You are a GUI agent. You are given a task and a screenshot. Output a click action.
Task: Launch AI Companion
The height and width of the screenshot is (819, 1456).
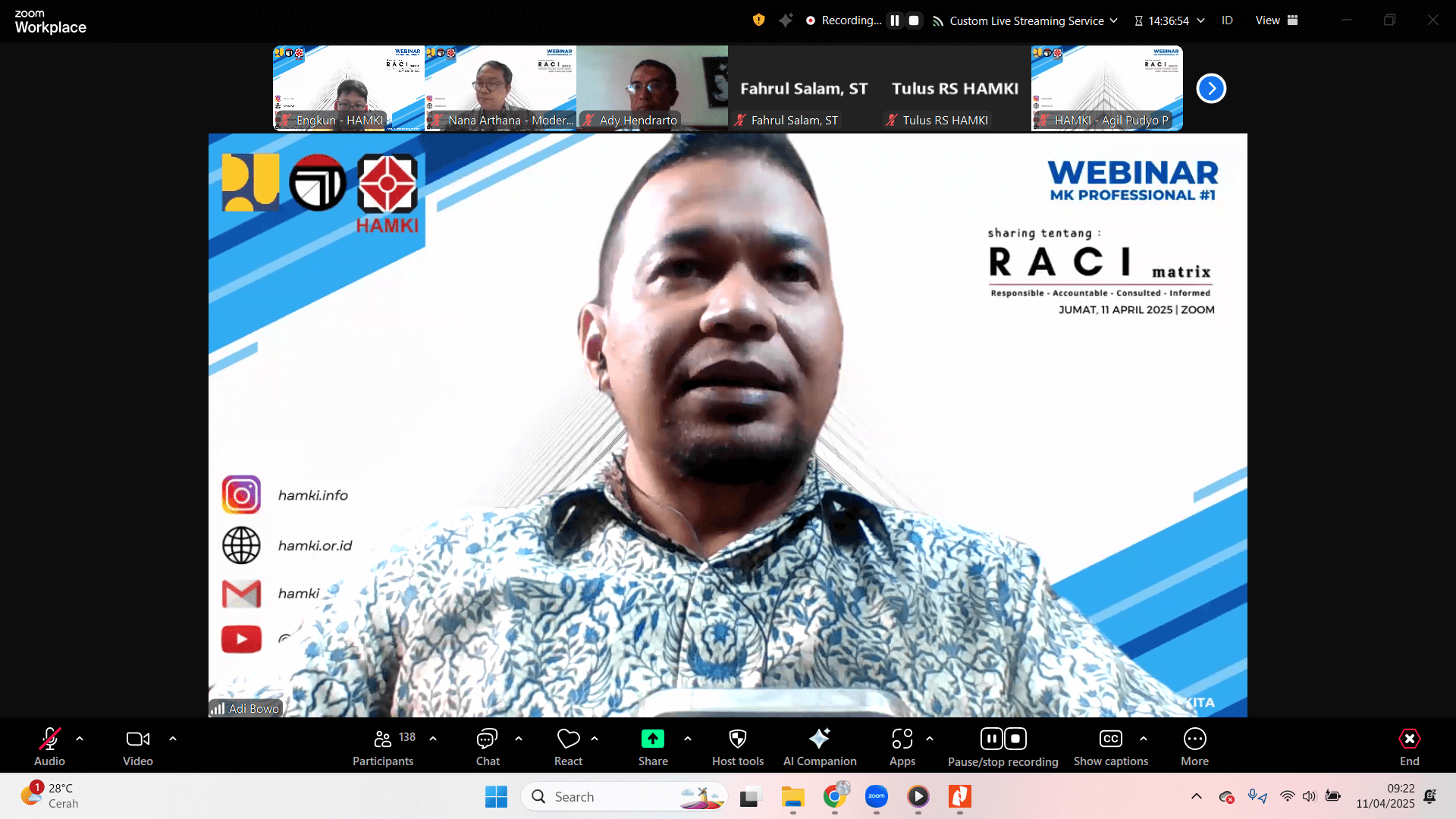(819, 739)
